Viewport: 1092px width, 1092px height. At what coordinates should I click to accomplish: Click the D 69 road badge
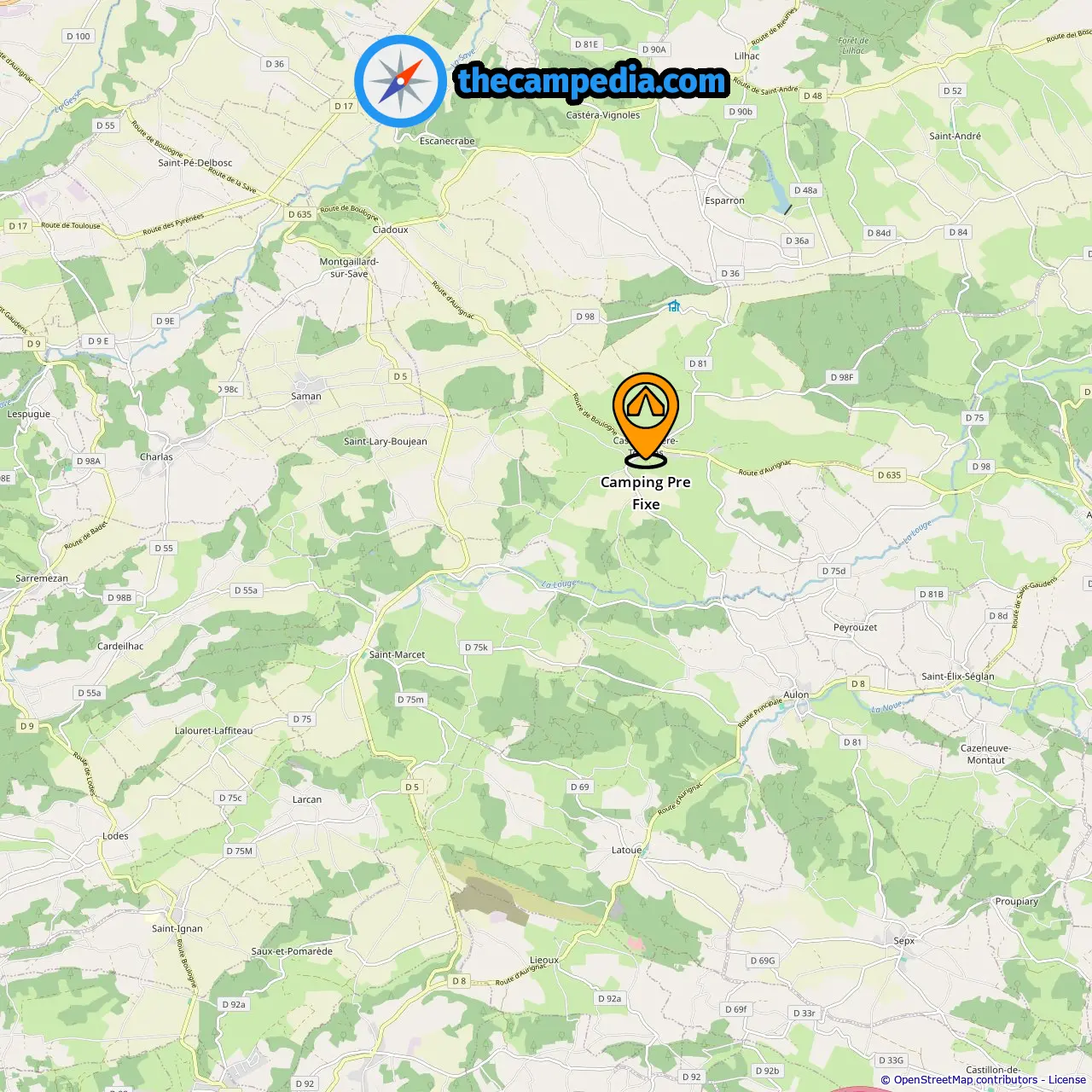tap(580, 787)
